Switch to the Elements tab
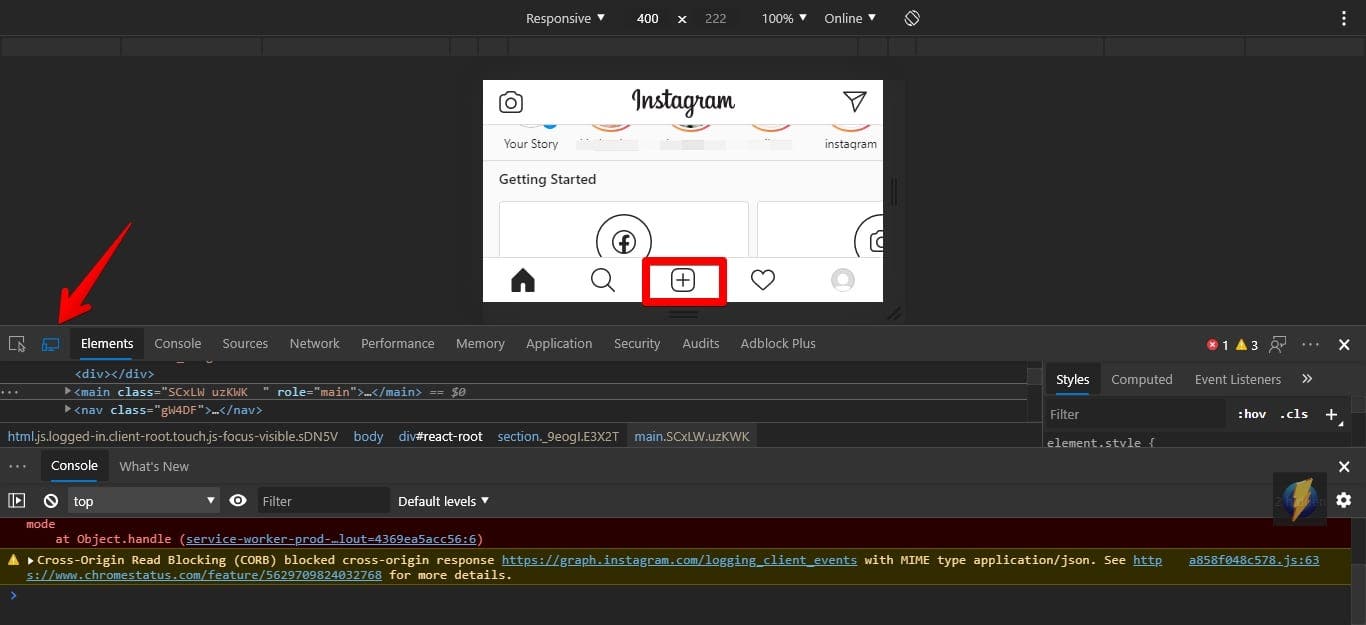 [x=107, y=343]
